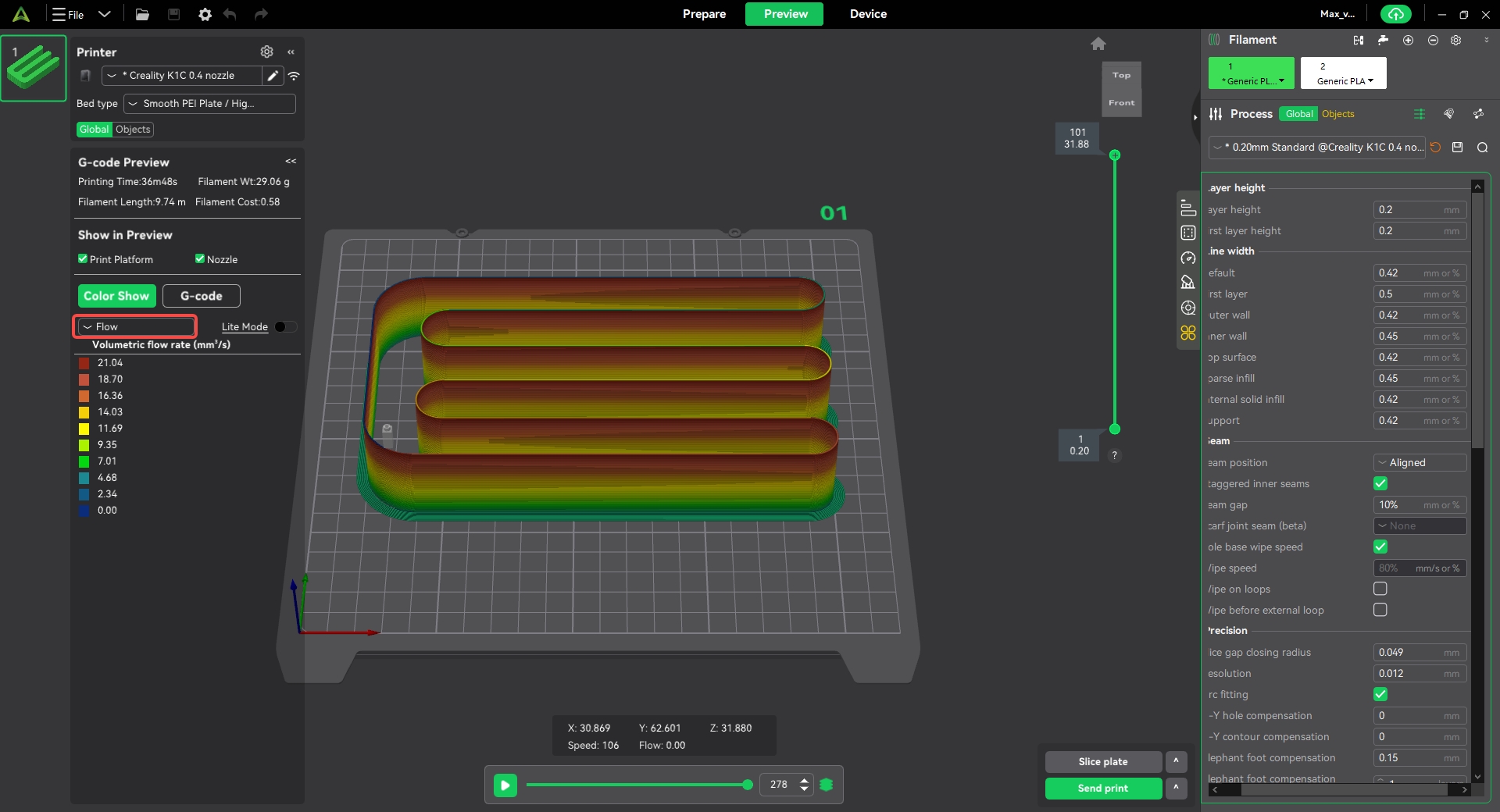Screen dimensions: 1500x812
Task: Click the undo arrow in top toolbar
Action: click(230, 14)
